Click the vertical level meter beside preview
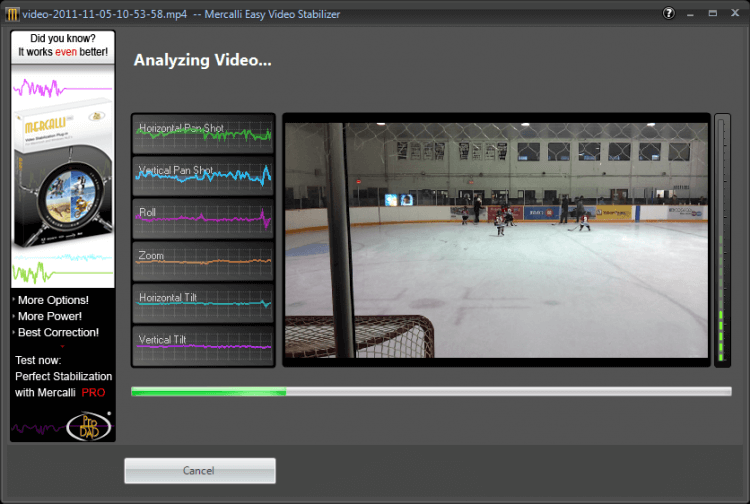The width and height of the screenshot is (750, 504). coord(722,240)
